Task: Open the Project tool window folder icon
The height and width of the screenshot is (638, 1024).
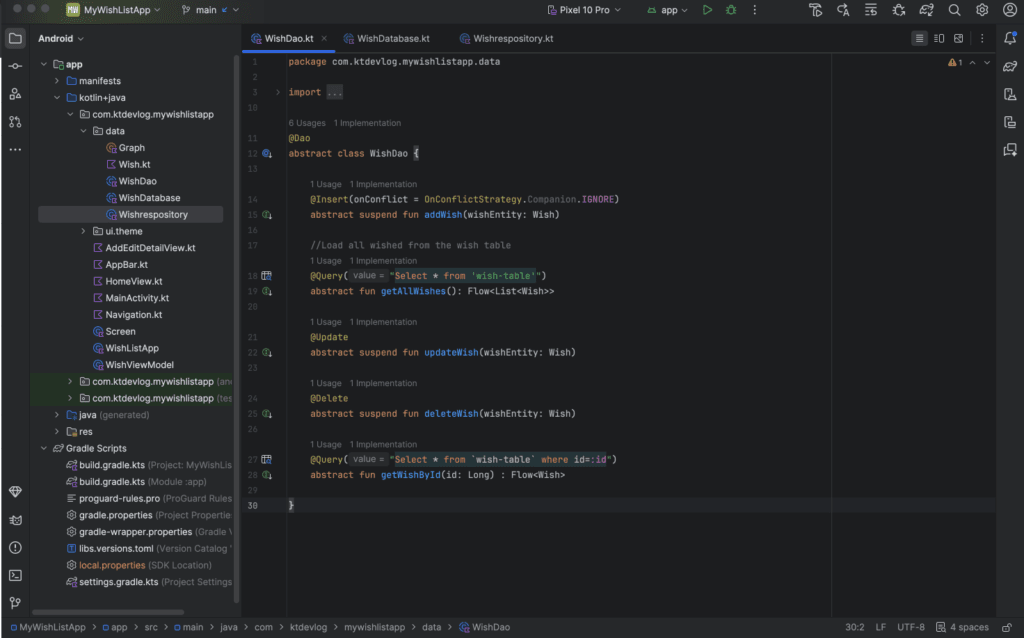Action: click(15, 39)
